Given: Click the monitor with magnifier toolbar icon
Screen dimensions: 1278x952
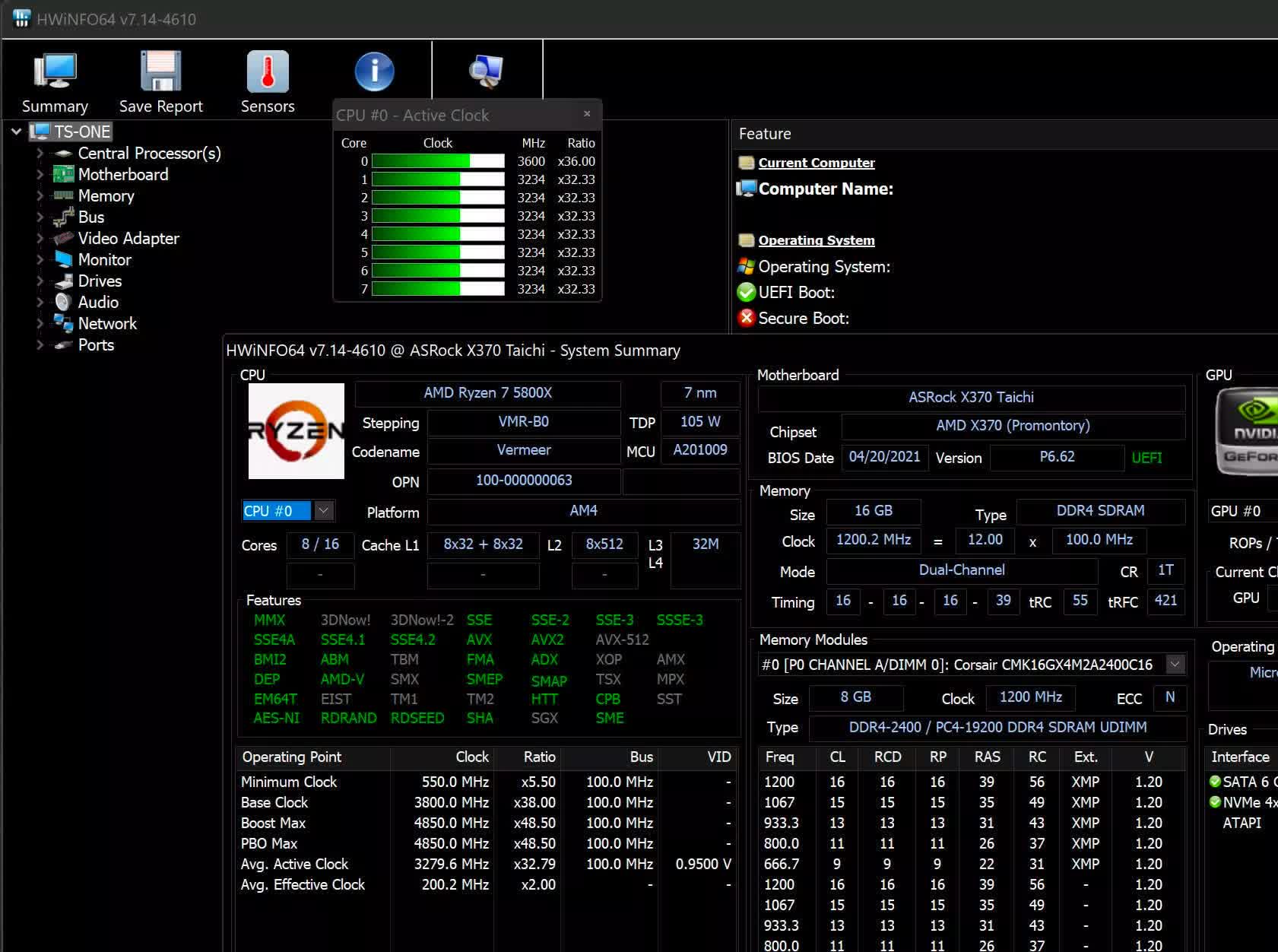Looking at the screenshot, I should pyautogui.click(x=487, y=71).
